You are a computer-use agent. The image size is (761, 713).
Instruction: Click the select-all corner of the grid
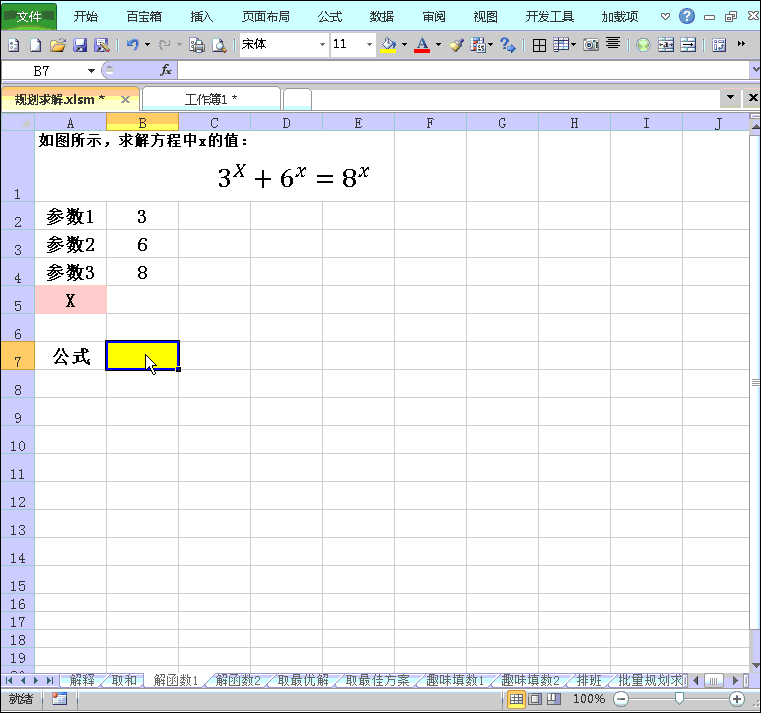(x=18, y=122)
